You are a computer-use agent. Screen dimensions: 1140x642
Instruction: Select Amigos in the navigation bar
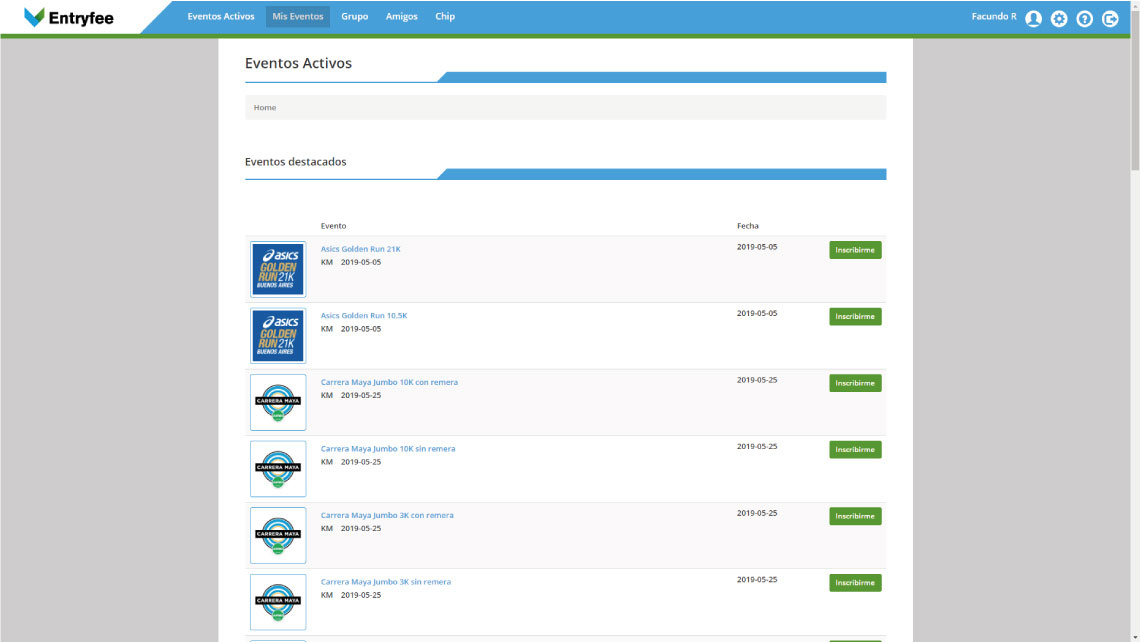(x=401, y=16)
